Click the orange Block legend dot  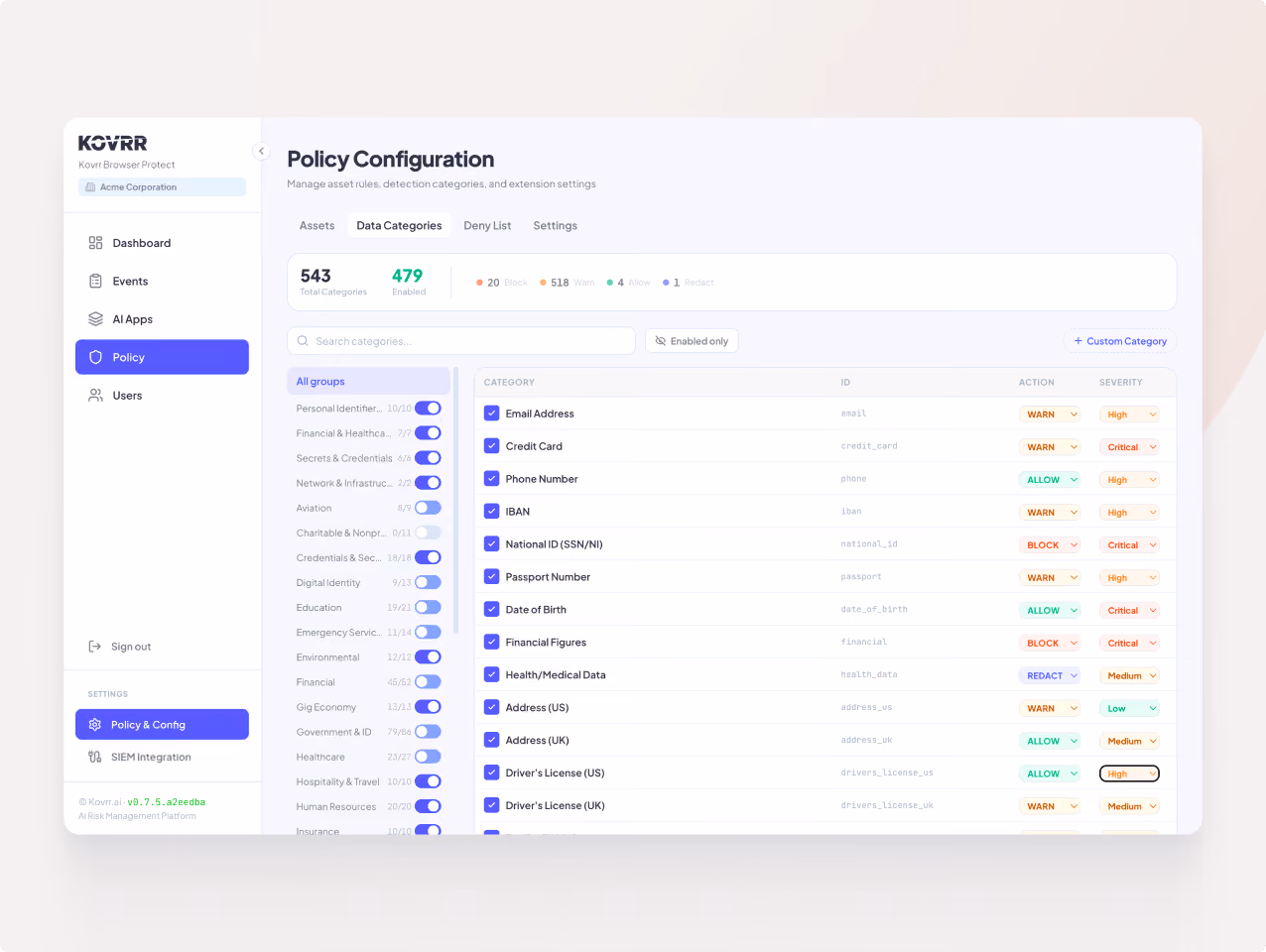point(479,283)
